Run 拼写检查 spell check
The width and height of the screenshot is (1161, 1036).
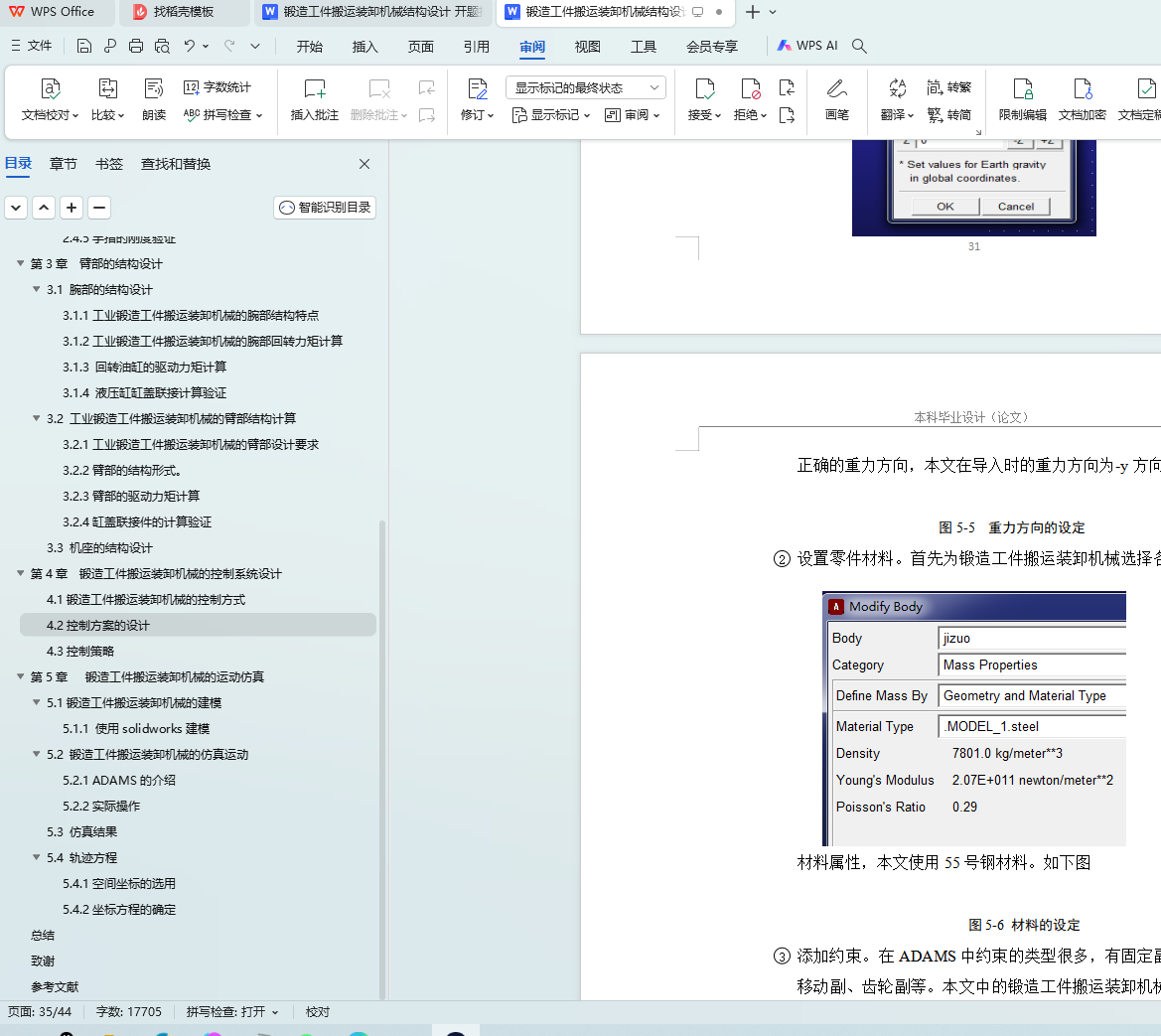(222, 115)
